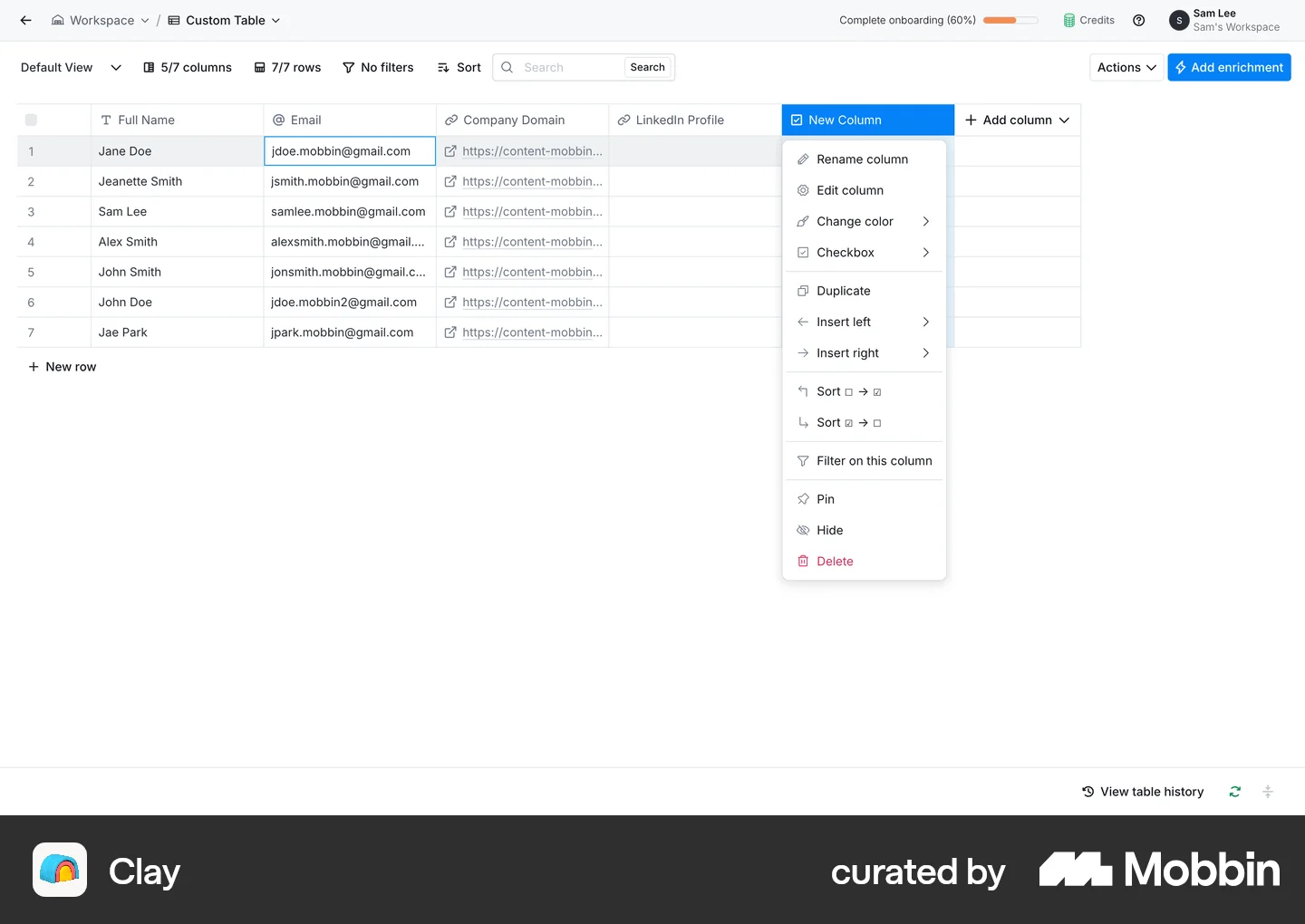This screenshot has width=1305, height=924.
Task: Click the plus icon for New row
Action: 34,367
